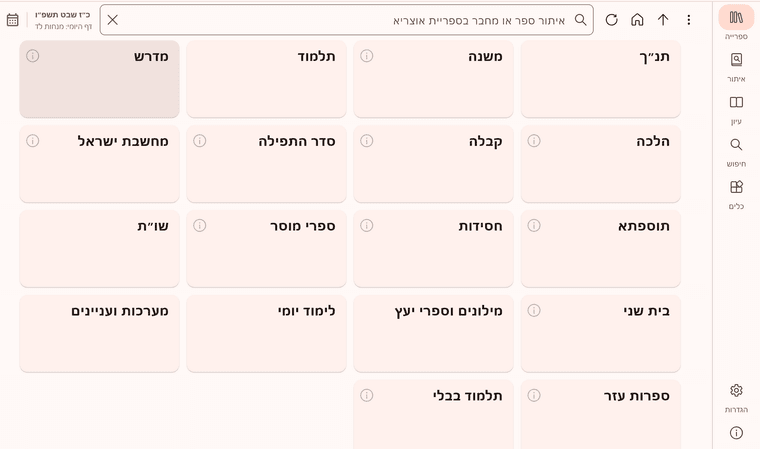Open the three-dots more options menu
This screenshot has width=760, height=449.
[x=688, y=20]
